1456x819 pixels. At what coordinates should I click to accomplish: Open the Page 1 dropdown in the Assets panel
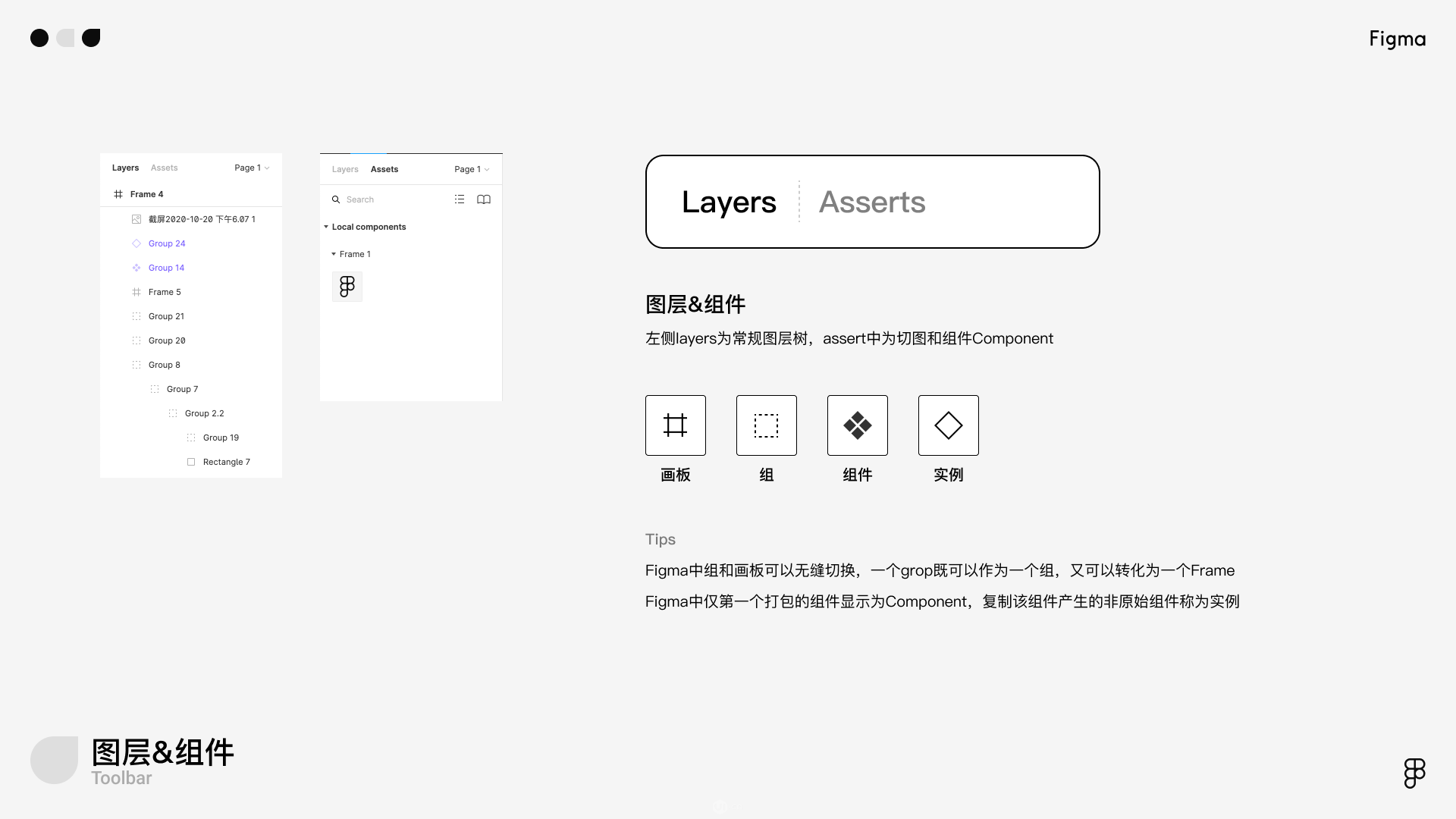[472, 169]
